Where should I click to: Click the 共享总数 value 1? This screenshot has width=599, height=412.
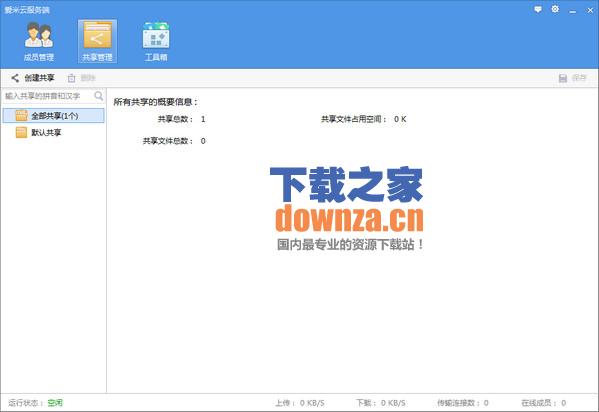point(203,119)
